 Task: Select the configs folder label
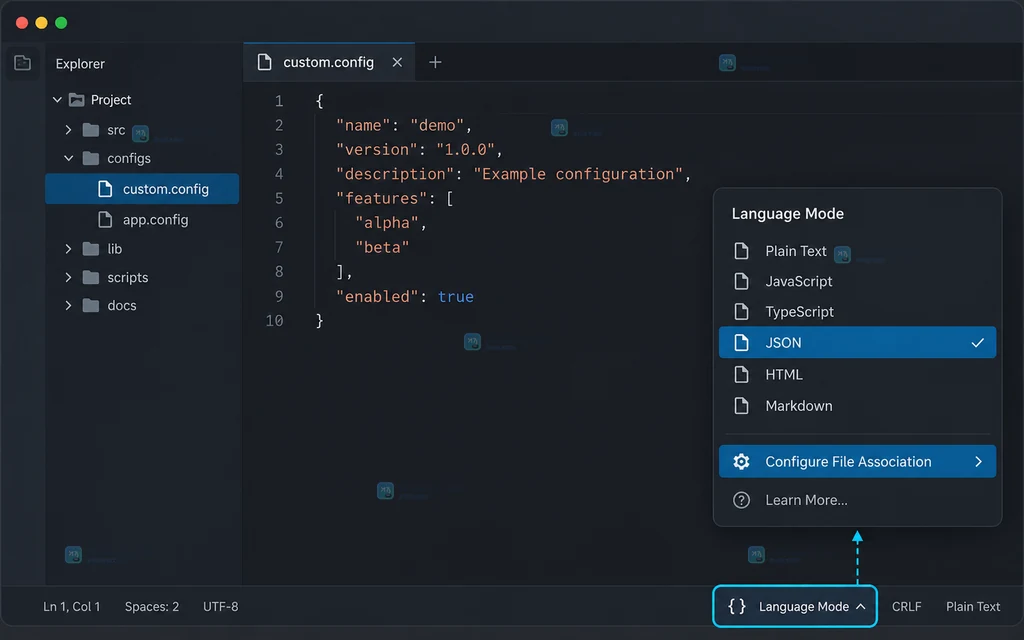click(129, 158)
